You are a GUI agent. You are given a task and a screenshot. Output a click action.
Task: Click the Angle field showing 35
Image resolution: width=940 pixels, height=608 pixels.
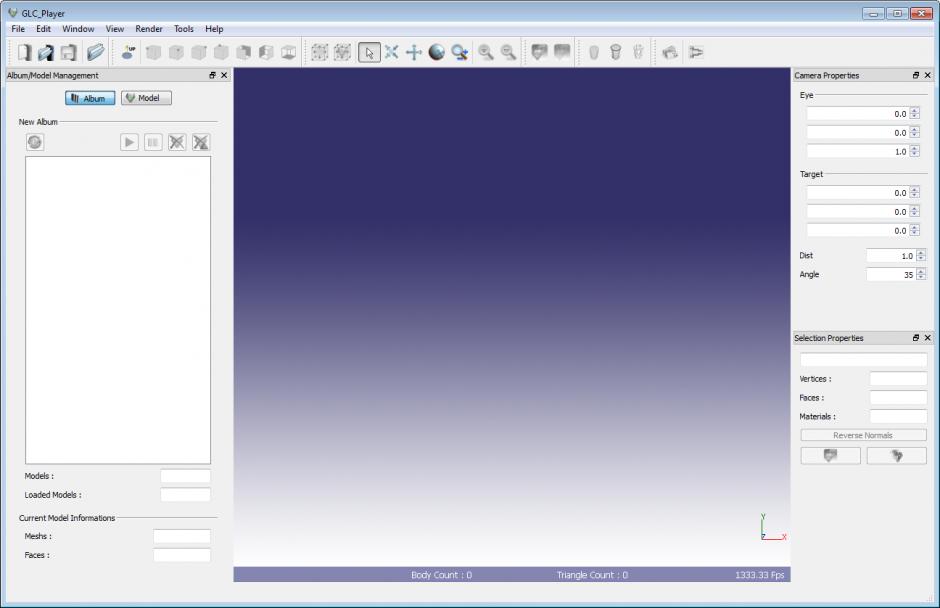[x=891, y=275]
